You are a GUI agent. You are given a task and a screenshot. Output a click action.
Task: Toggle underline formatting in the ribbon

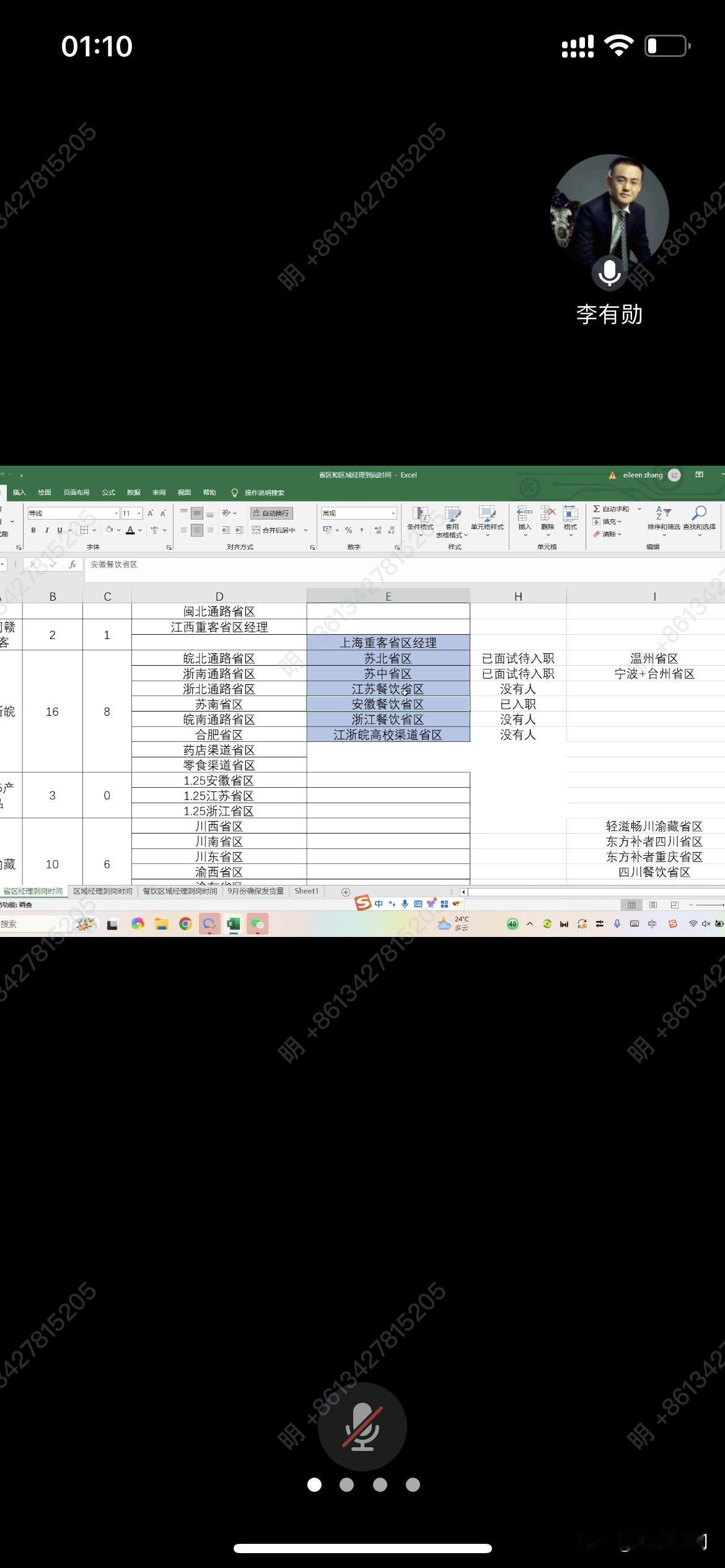(60, 530)
